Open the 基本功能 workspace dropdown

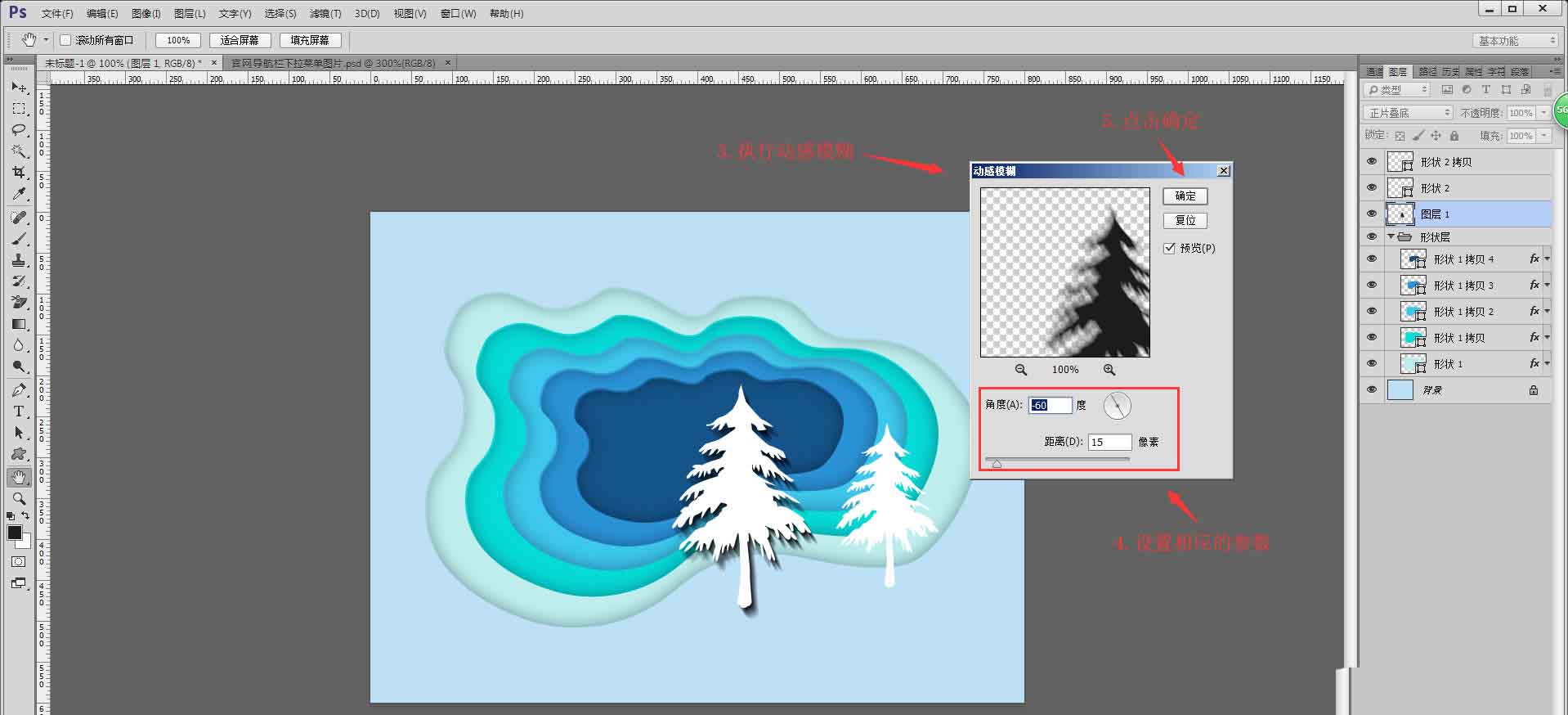tap(1516, 41)
